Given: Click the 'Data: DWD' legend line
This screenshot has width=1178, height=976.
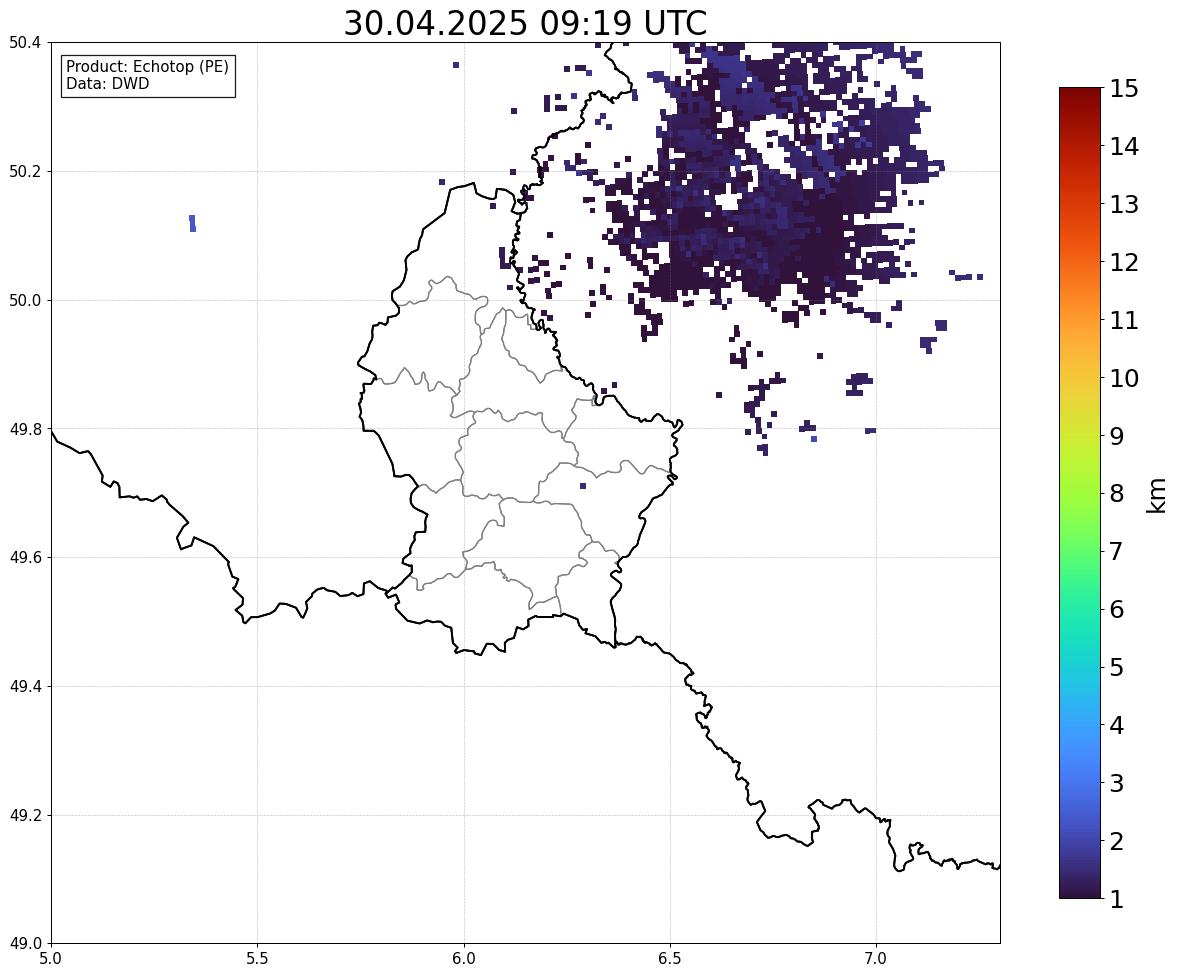Looking at the screenshot, I should [x=107, y=83].
